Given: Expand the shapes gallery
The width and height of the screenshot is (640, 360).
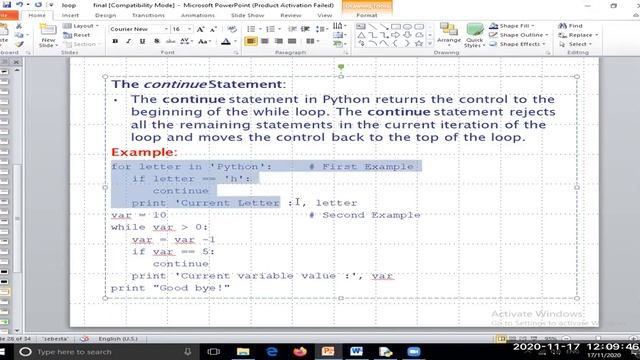Looking at the screenshot, I should pyautogui.click(x=430, y=44).
